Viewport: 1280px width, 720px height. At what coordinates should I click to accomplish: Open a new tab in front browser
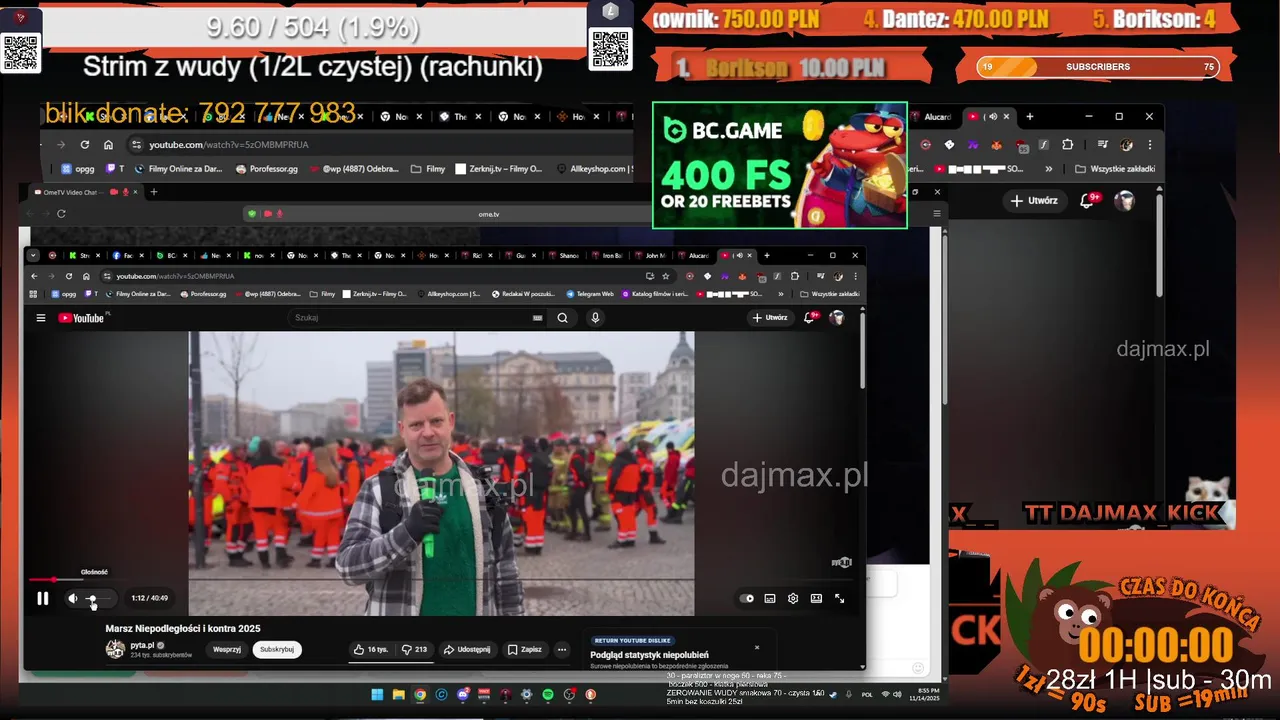click(767, 255)
